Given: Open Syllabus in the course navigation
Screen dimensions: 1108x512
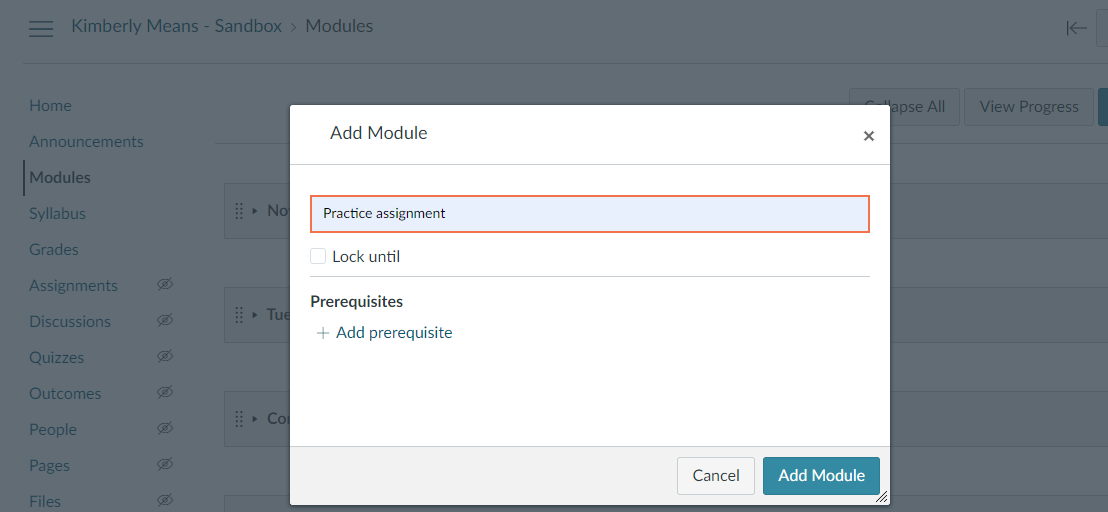Looking at the screenshot, I should 57,213.
